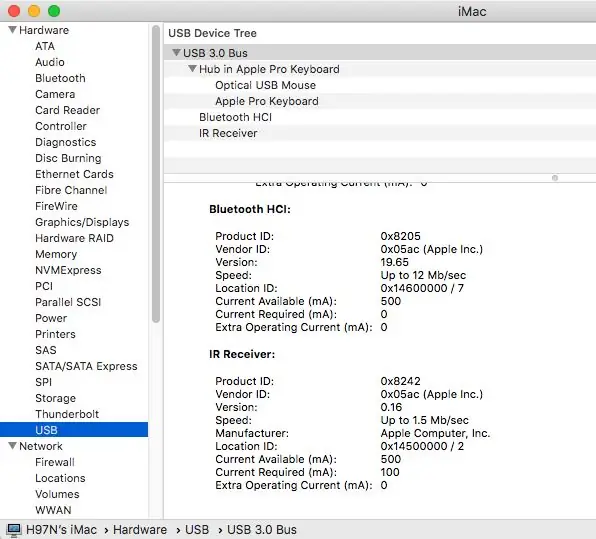The width and height of the screenshot is (596, 539).
Task: Open Fibre Channel category
Action: (71, 190)
